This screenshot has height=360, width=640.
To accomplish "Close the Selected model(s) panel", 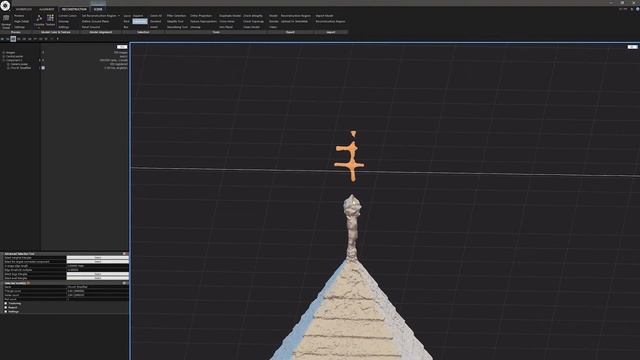I will click(125, 283).
